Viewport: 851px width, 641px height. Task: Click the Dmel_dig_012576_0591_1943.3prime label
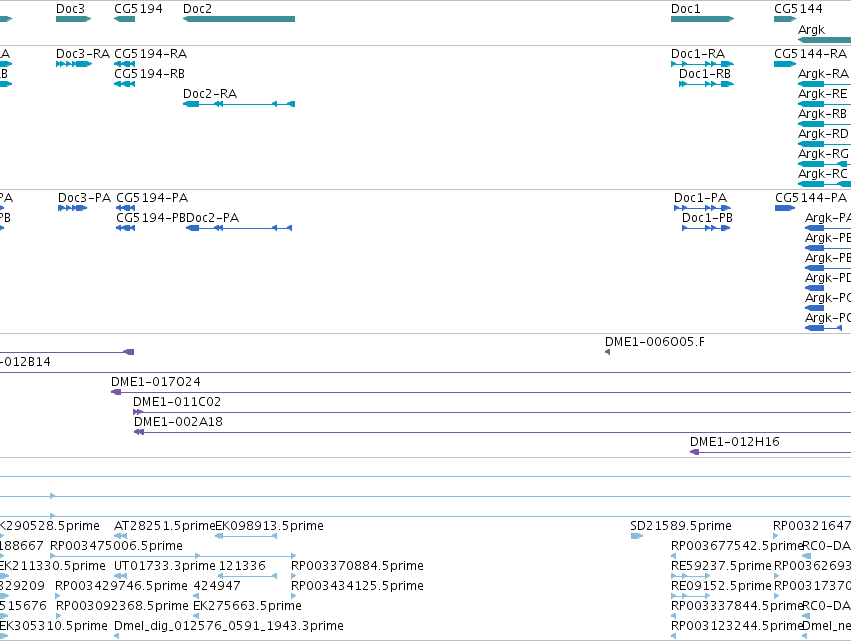coord(228,626)
